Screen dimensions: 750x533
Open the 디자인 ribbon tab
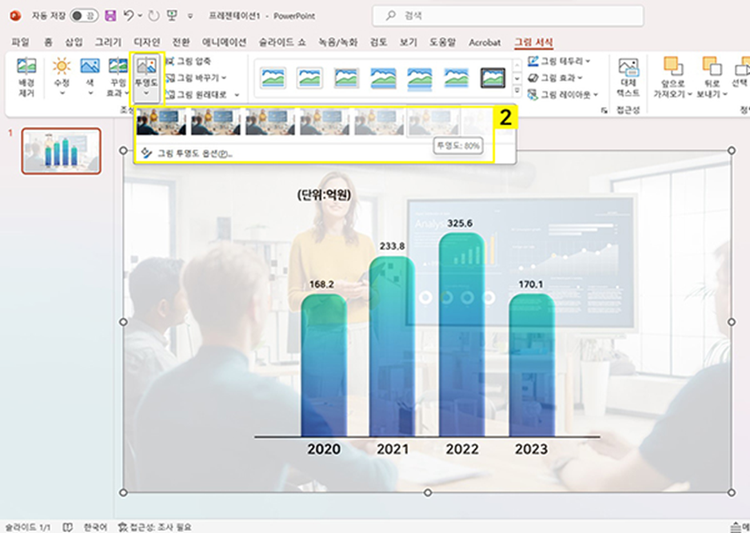(147, 42)
